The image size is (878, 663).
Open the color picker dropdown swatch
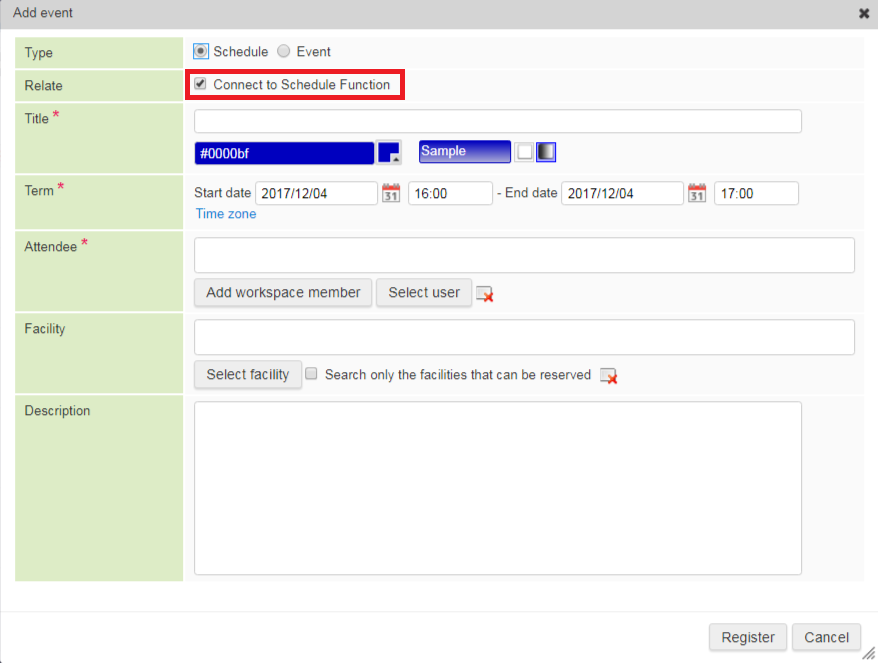pos(389,152)
